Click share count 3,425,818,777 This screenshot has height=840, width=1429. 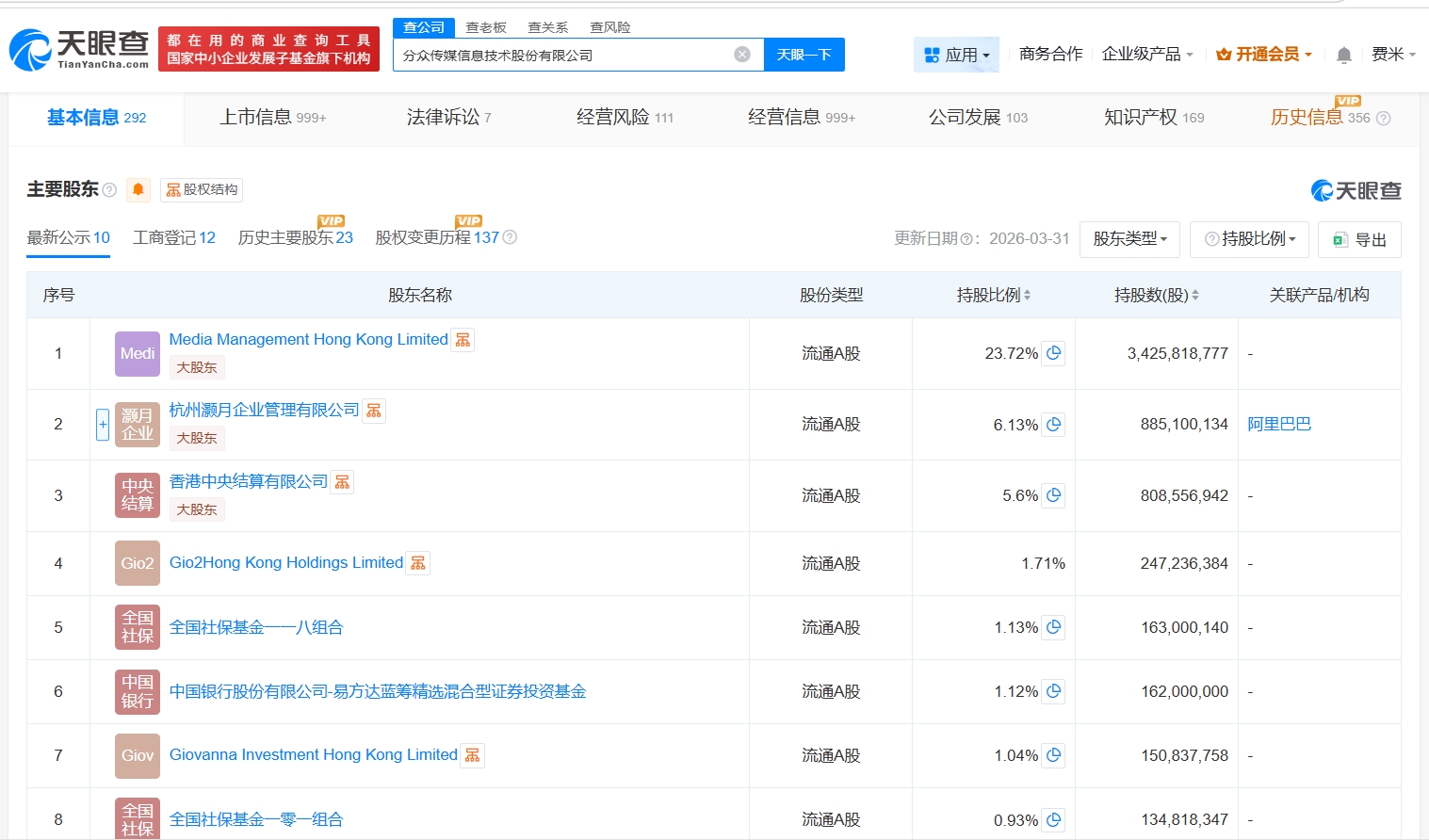[1177, 353]
